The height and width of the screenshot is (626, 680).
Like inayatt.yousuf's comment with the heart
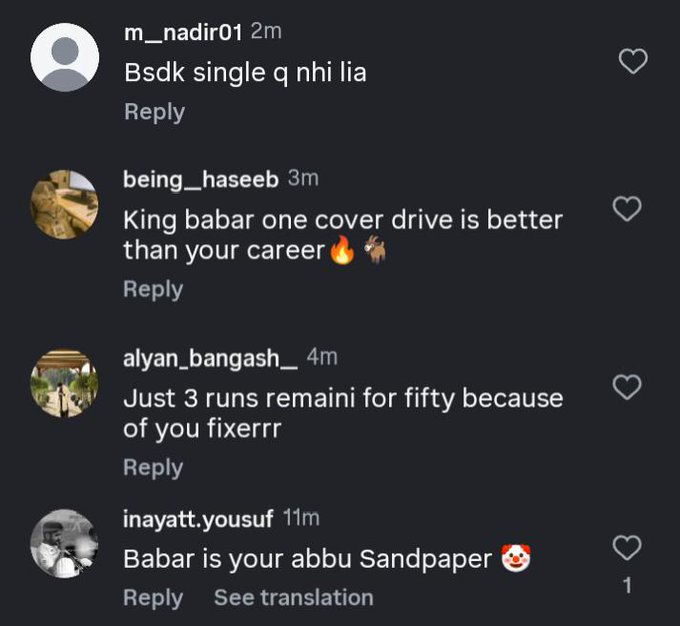pyautogui.click(x=626, y=547)
